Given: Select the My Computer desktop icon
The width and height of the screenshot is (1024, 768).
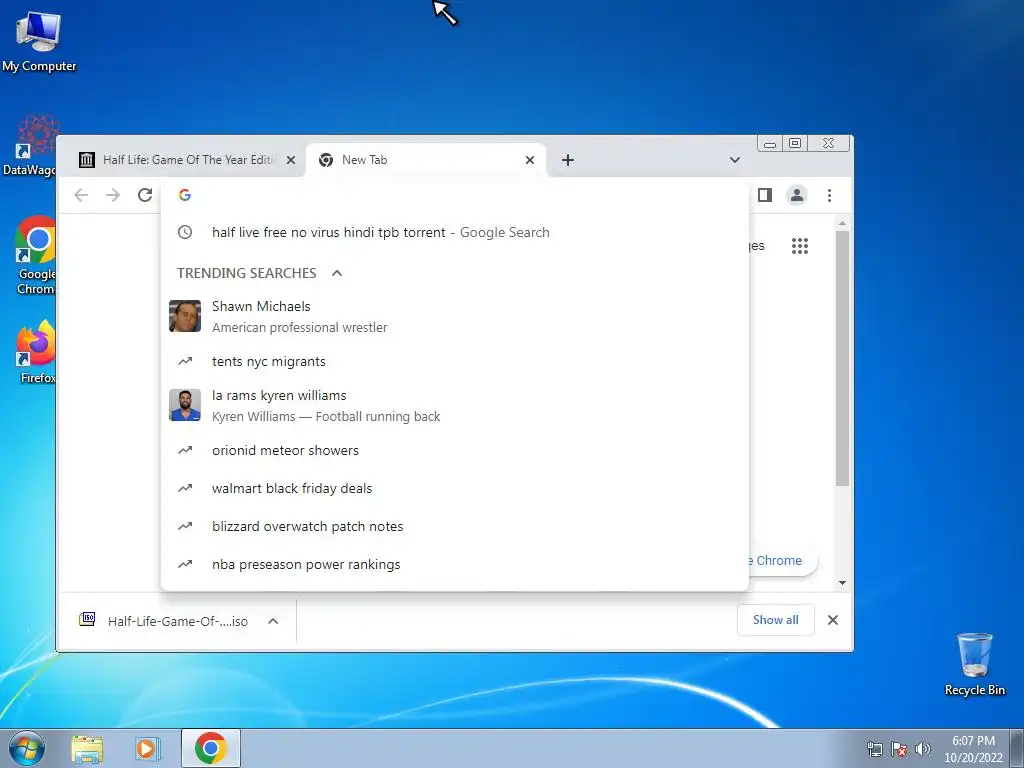Looking at the screenshot, I should (39, 40).
